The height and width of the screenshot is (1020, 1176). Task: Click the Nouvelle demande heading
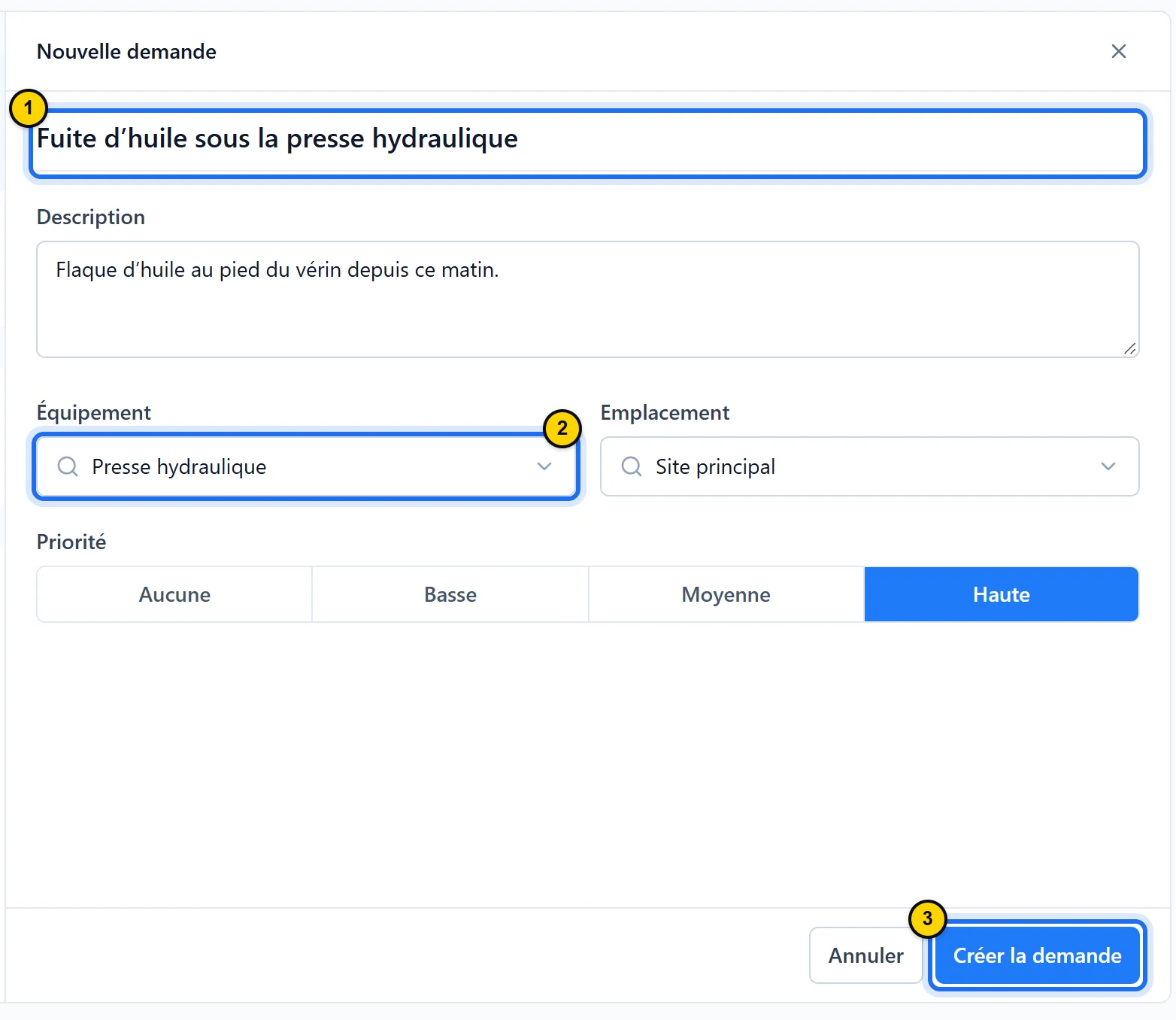point(126,51)
